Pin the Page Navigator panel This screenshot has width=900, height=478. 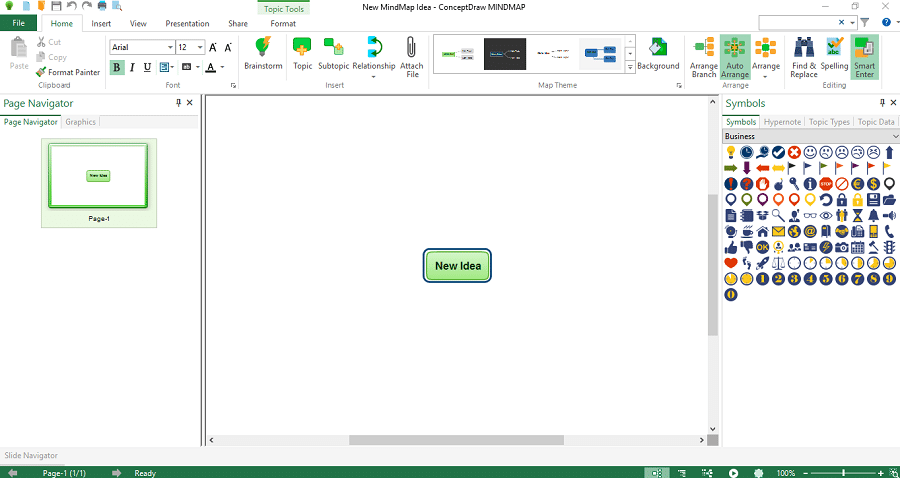178,103
